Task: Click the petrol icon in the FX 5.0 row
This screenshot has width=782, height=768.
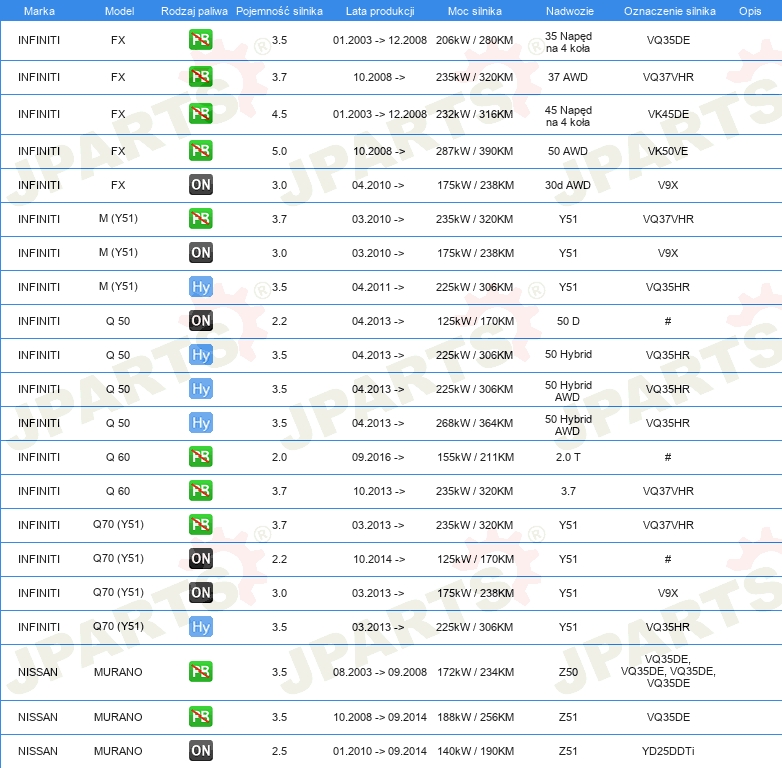Action: pos(201,151)
